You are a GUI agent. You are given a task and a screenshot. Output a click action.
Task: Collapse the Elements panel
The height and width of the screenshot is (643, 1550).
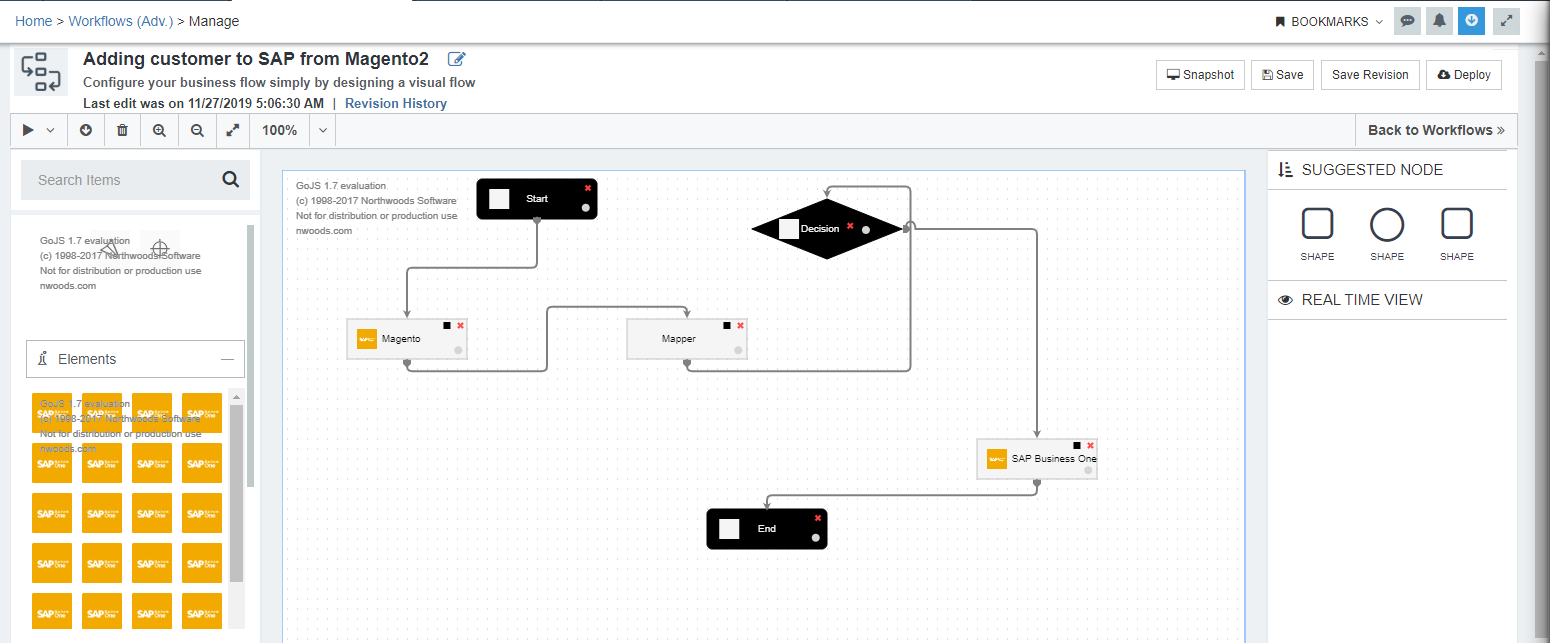coord(228,359)
